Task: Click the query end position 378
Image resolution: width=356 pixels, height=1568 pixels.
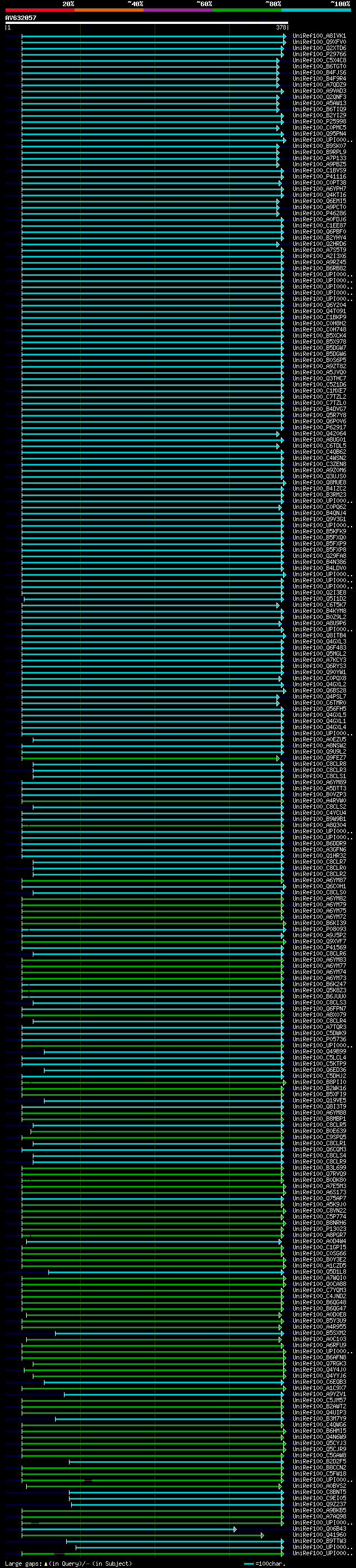Action: point(281,27)
